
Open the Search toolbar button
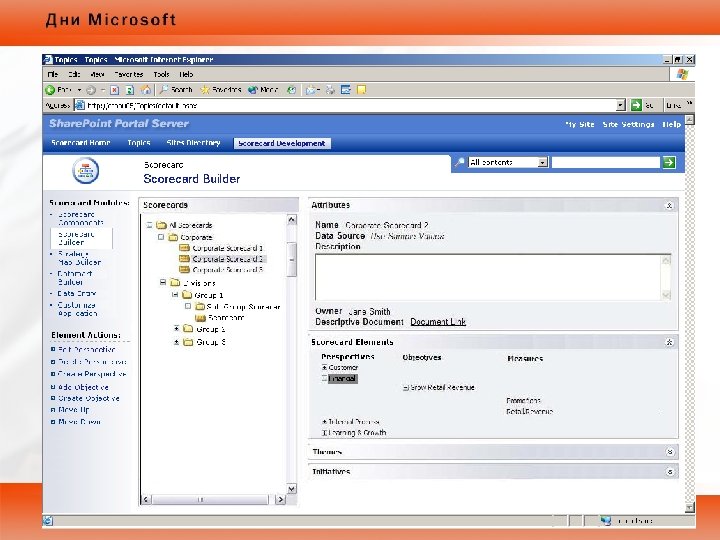tap(176, 90)
